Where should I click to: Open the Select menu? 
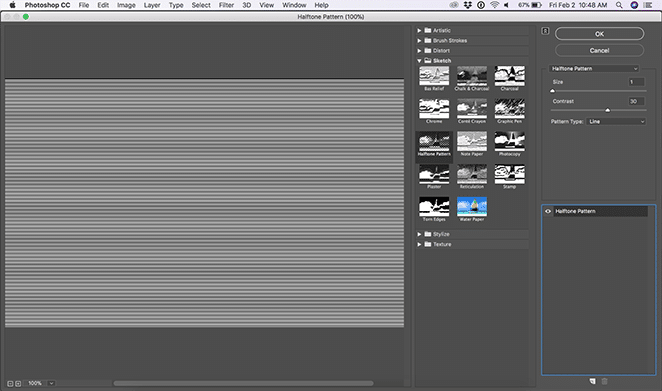(x=201, y=5)
